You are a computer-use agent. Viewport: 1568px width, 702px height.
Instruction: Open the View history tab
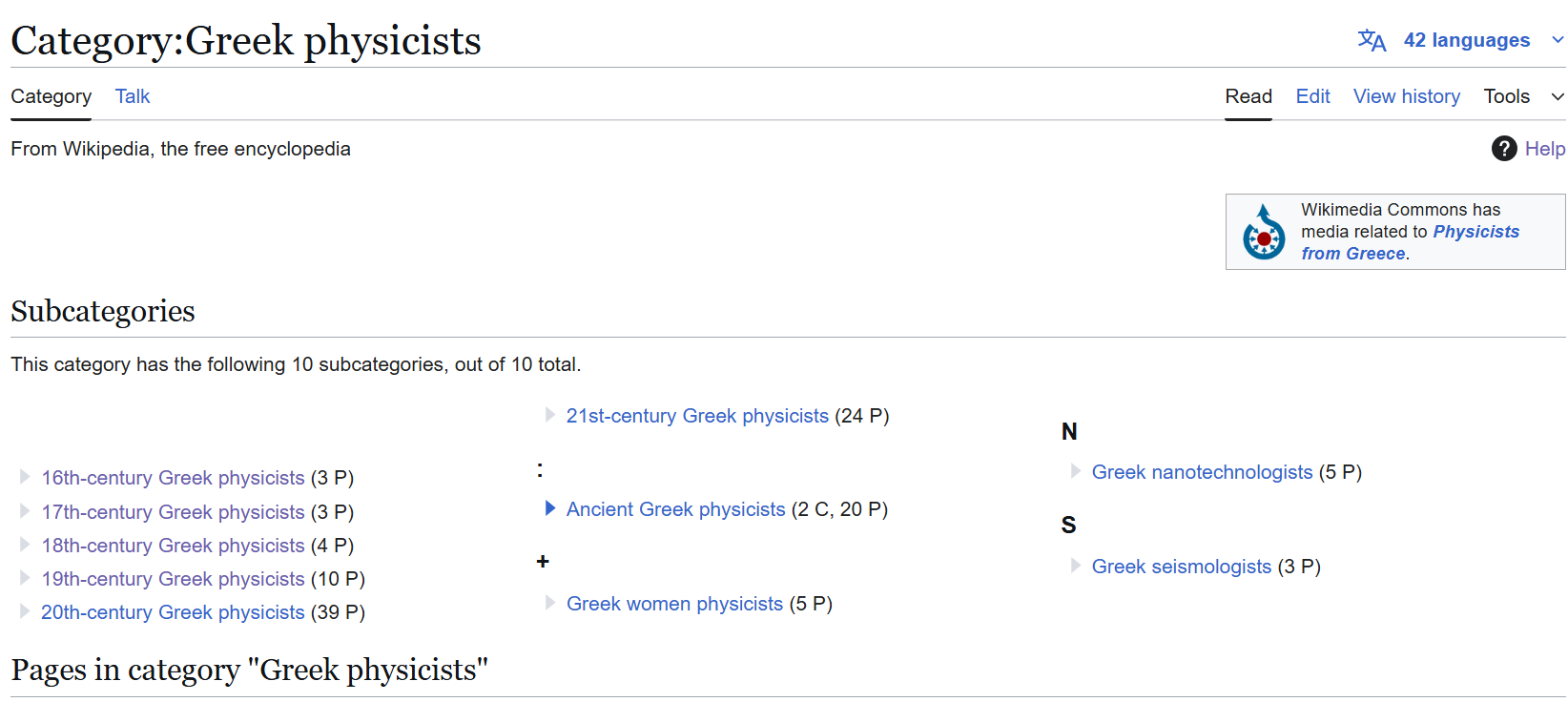point(1407,96)
